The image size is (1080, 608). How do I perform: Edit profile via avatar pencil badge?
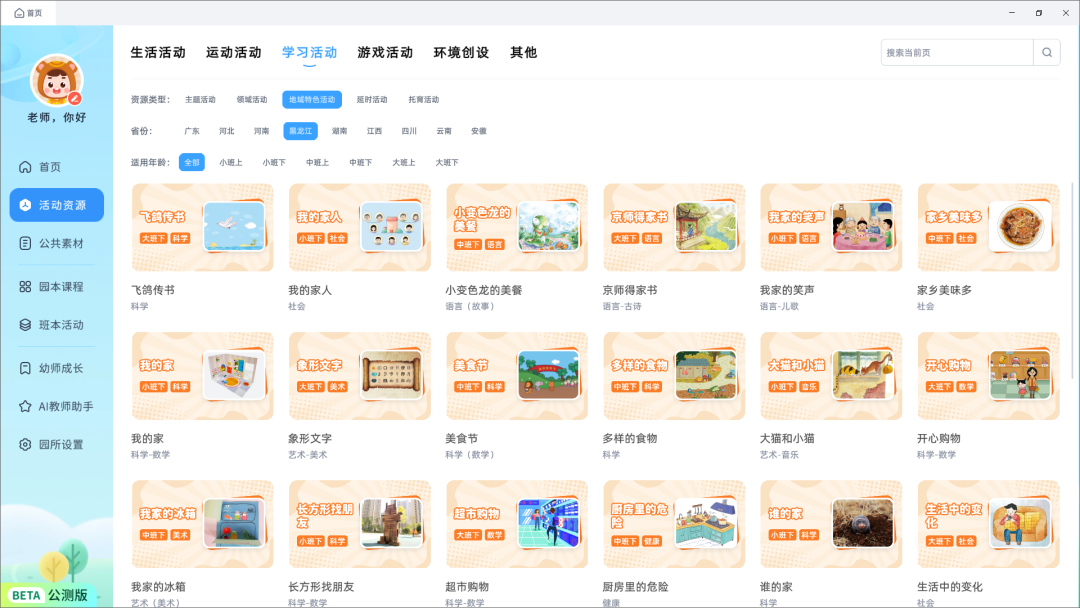tap(75, 98)
